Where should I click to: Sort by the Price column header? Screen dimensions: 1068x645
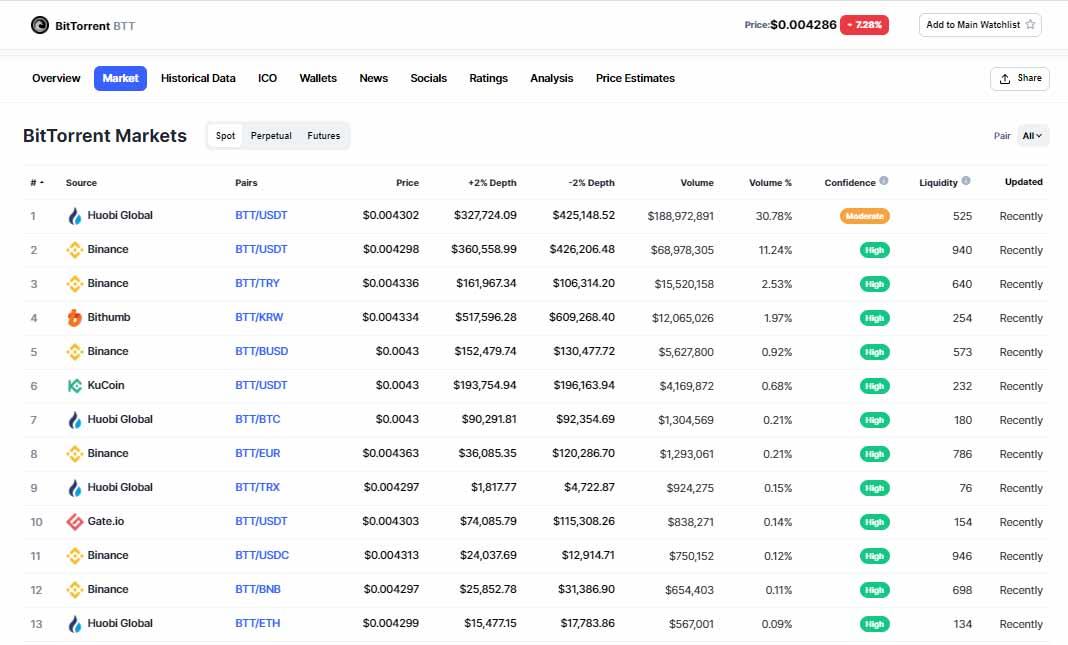(x=407, y=183)
